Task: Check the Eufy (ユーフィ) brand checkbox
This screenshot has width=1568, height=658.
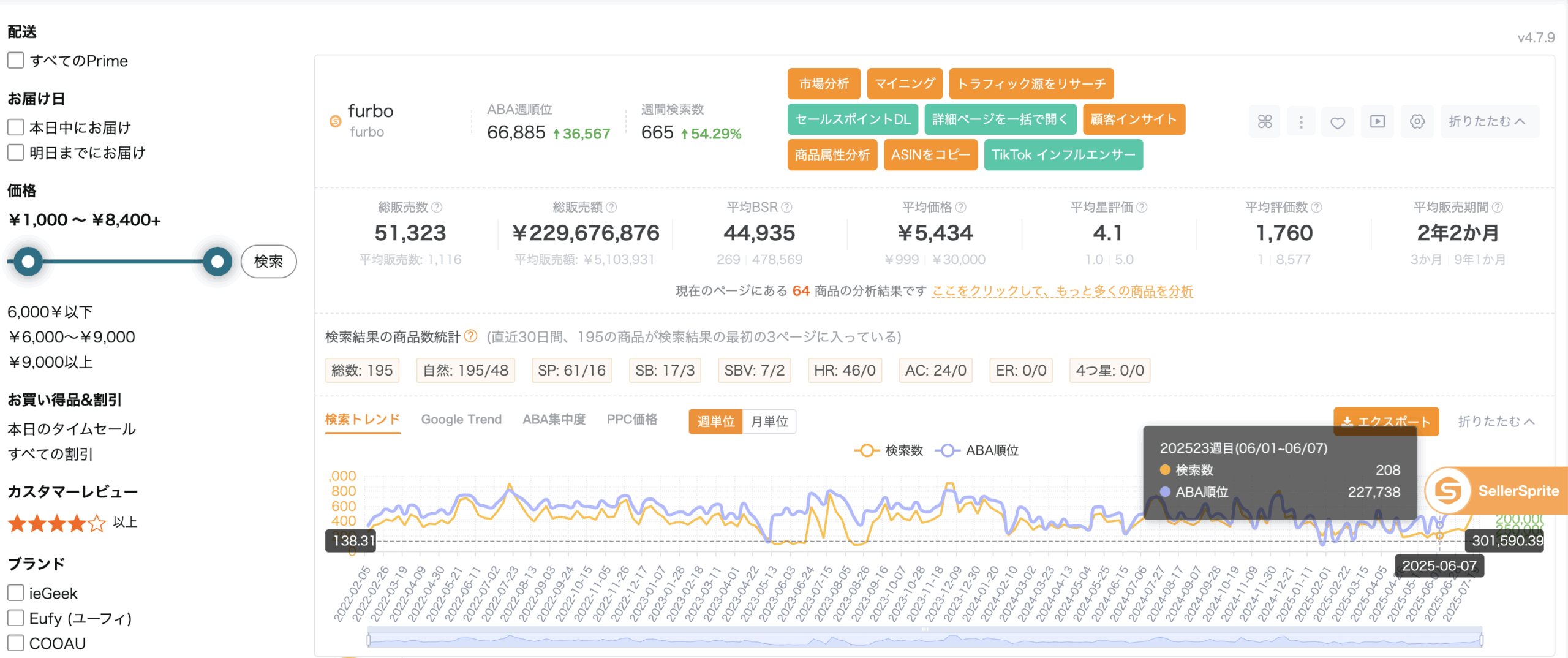Action: tap(16, 618)
